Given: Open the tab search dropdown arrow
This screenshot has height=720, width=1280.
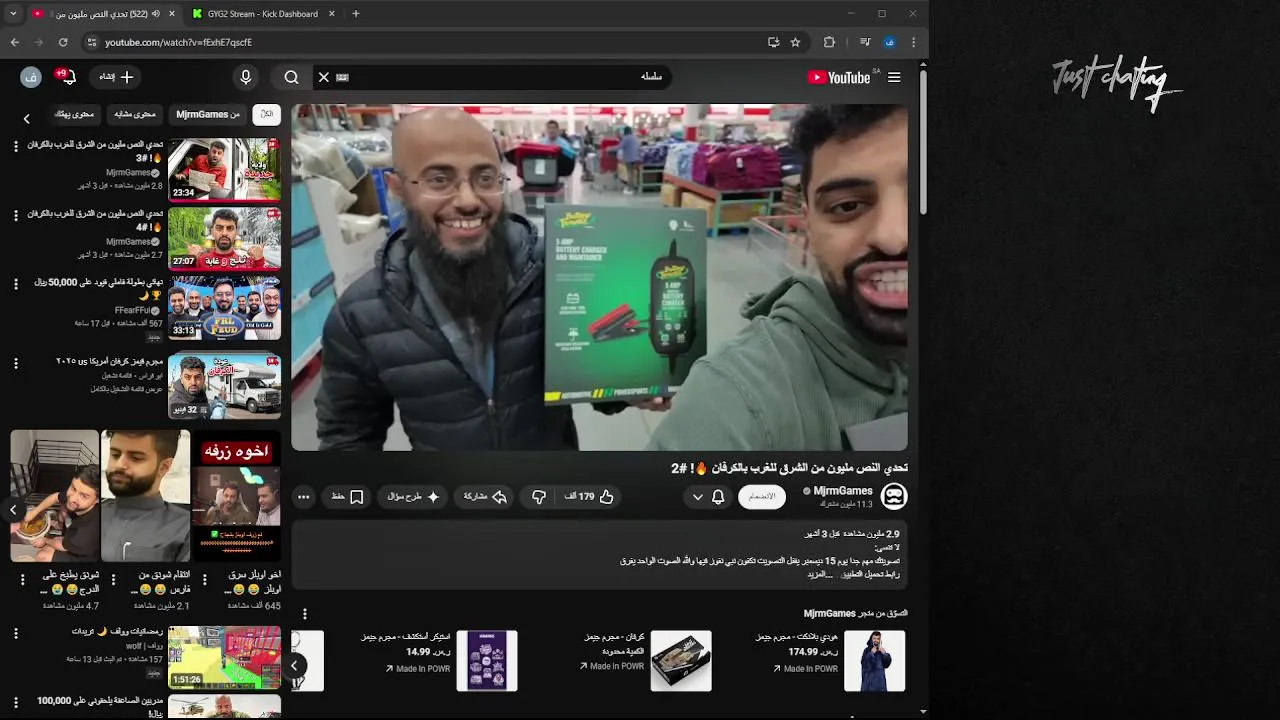Looking at the screenshot, I should coord(13,14).
